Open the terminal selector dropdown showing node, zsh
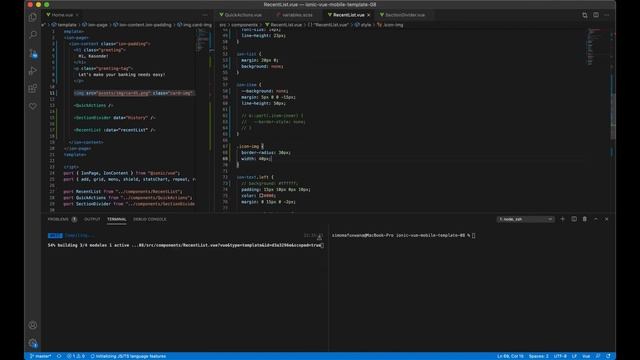 click(525, 219)
